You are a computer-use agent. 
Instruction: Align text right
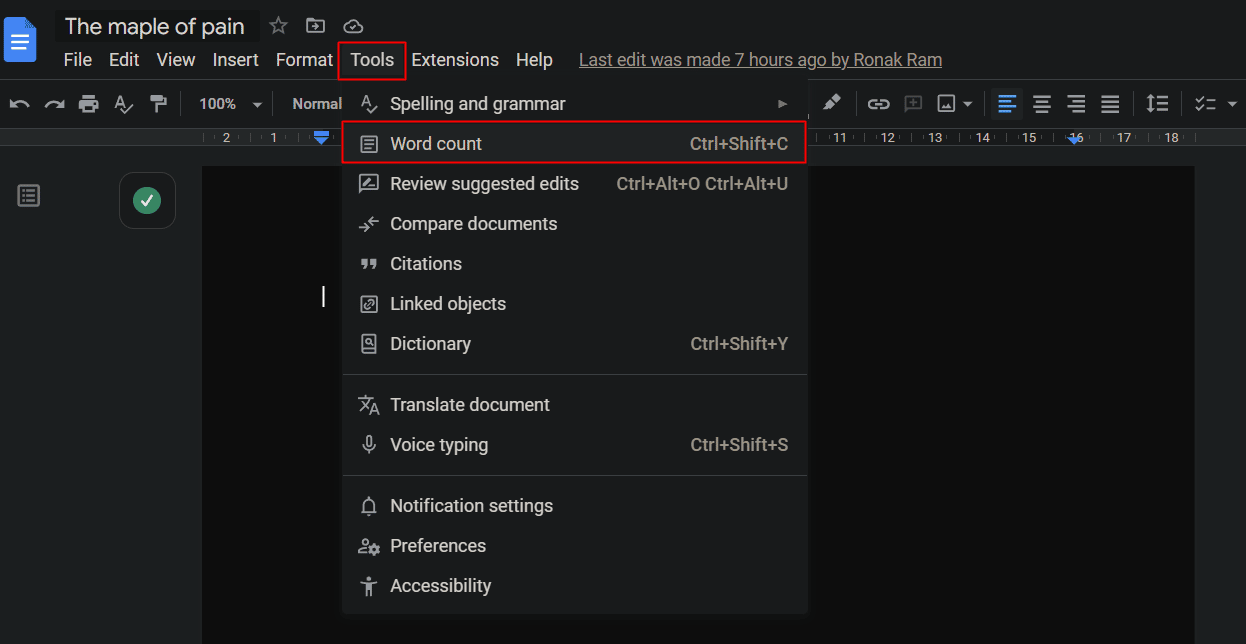[1076, 104]
